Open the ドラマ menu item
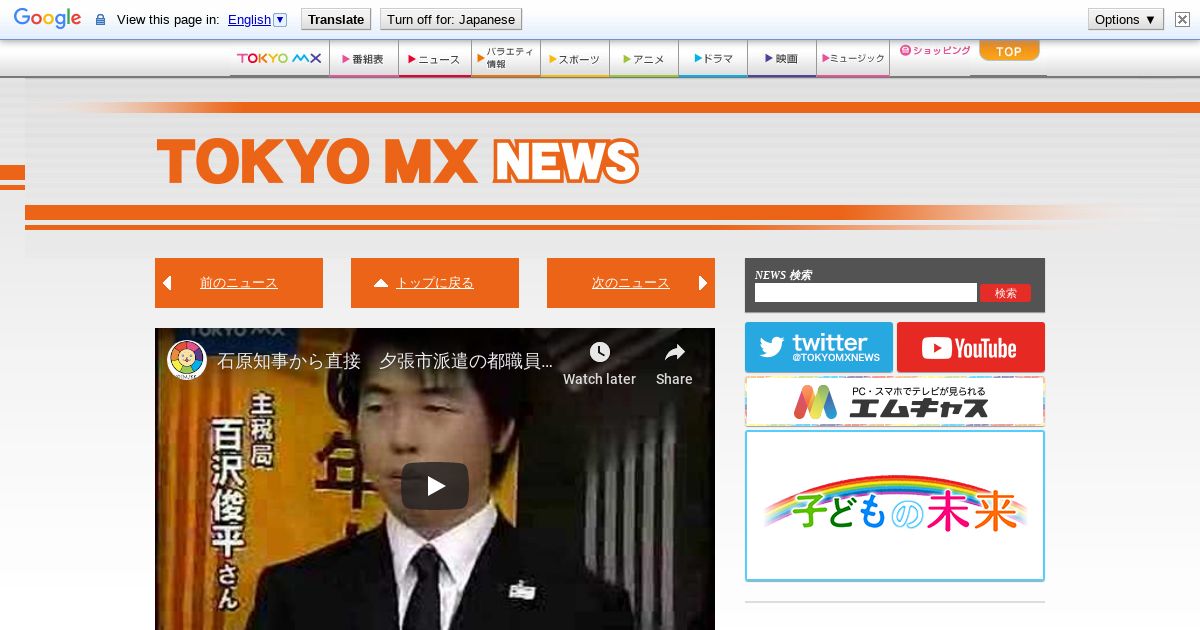The image size is (1200, 630). (x=713, y=59)
